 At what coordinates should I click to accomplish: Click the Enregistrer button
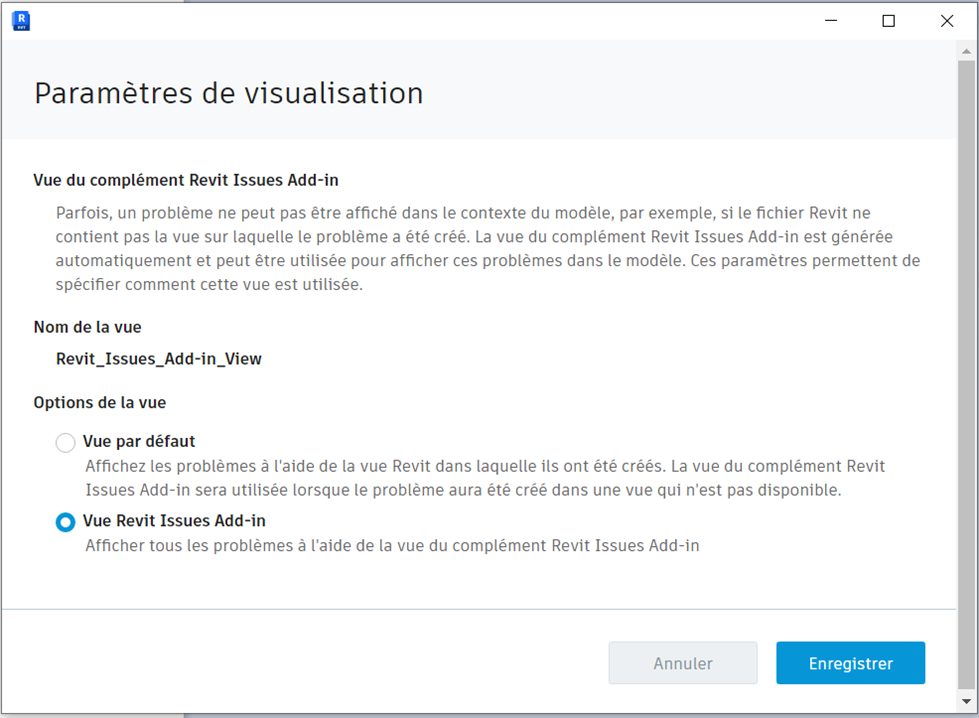point(850,663)
